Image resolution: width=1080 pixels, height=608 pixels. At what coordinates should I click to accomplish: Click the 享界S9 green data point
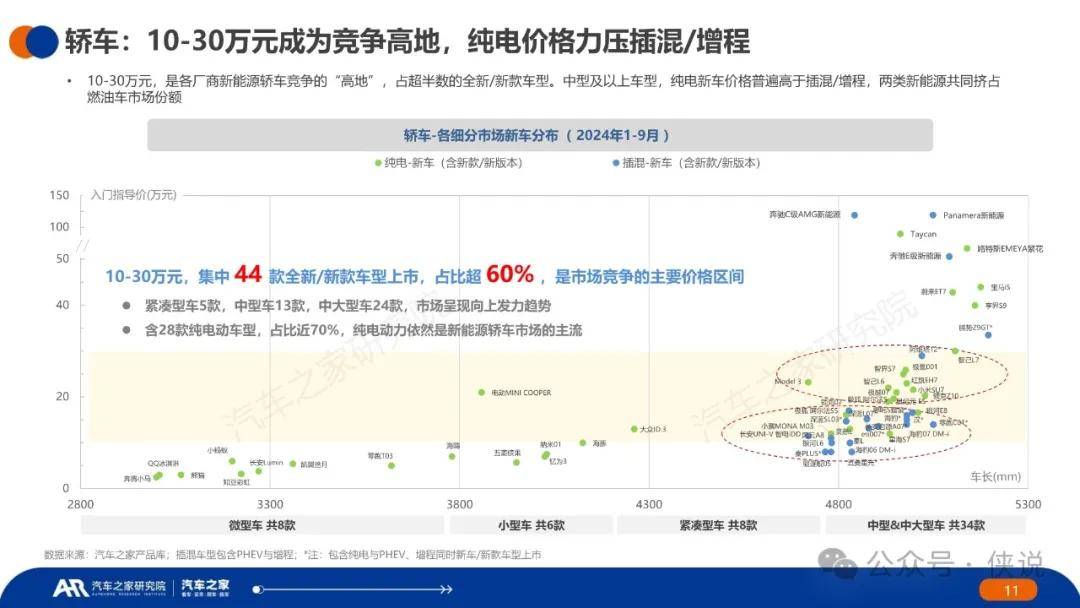coord(975,305)
